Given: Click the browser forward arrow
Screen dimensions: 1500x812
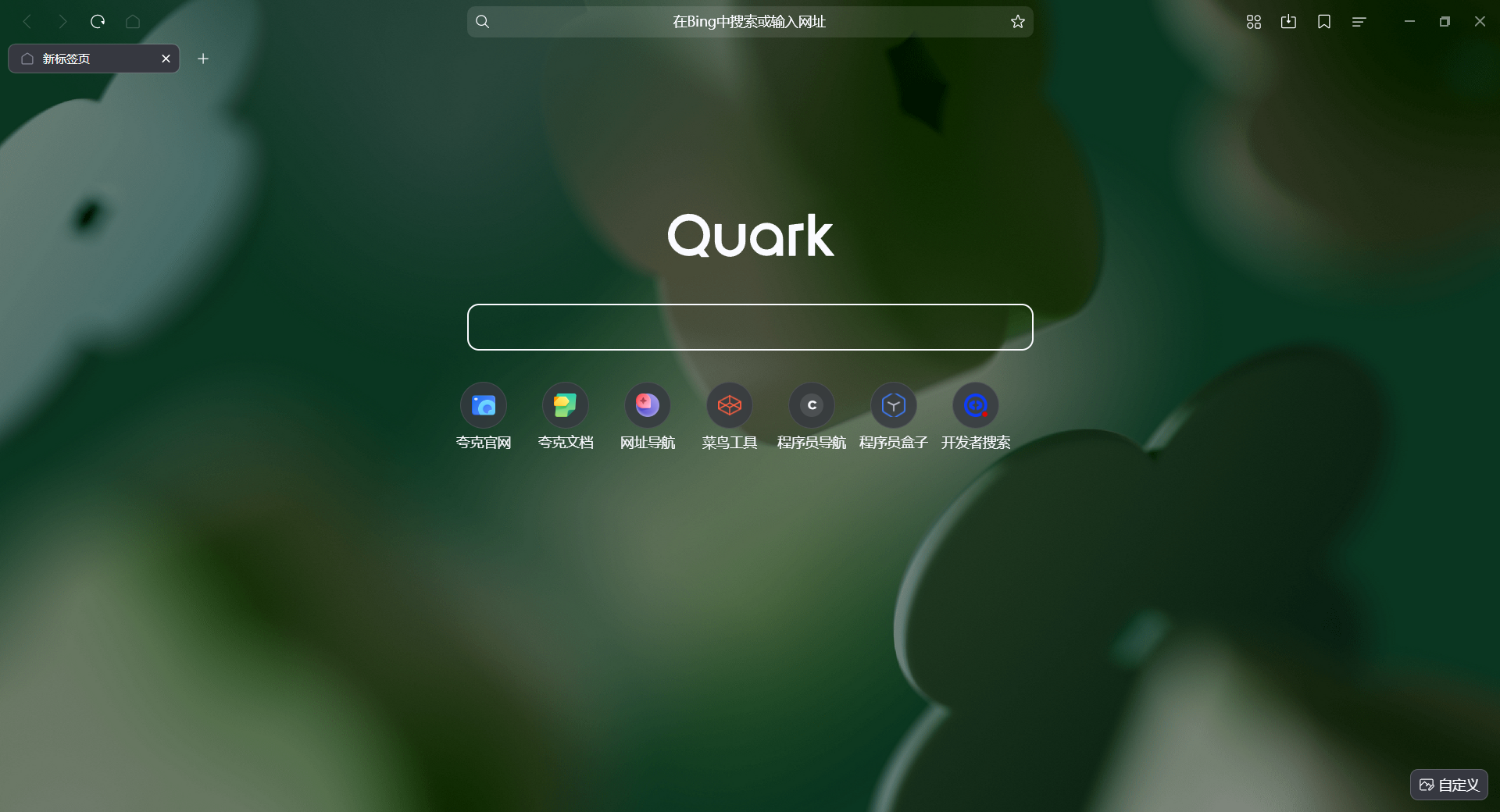Looking at the screenshot, I should point(62,22).
